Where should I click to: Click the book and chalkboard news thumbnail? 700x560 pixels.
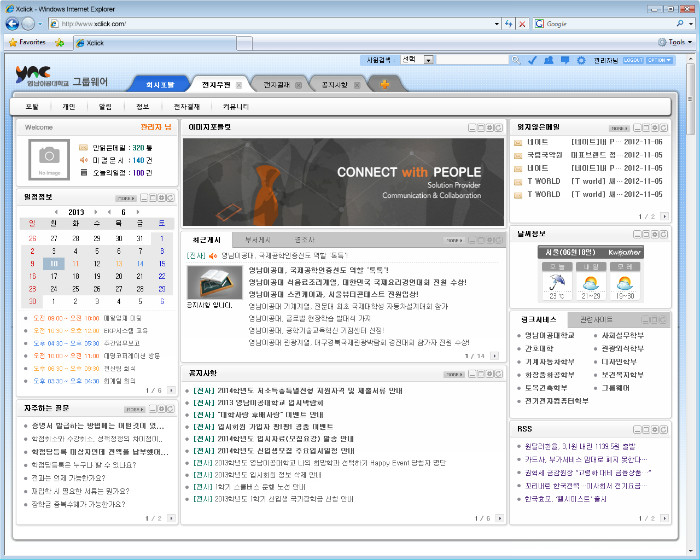point(214,283)
